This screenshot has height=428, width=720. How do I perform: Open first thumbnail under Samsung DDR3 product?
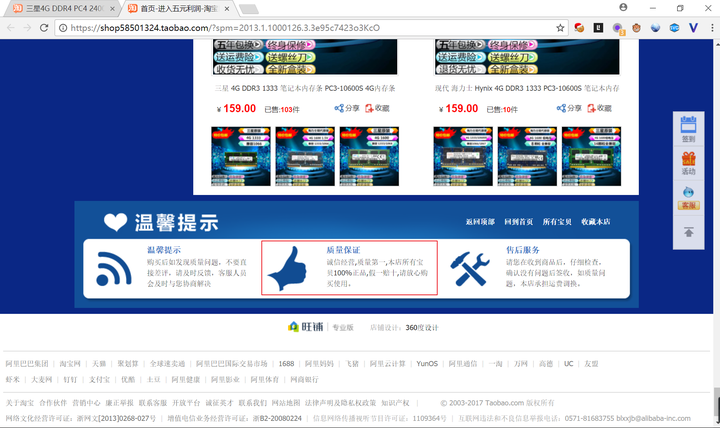point(241,157)
